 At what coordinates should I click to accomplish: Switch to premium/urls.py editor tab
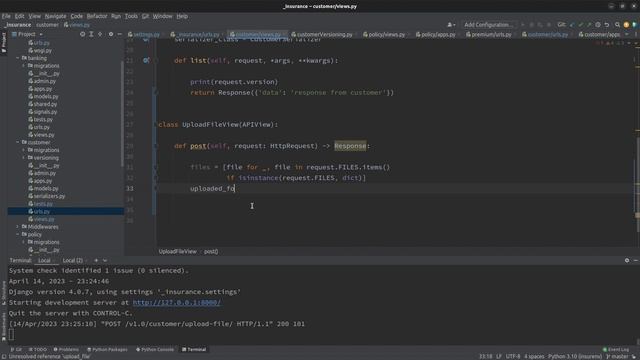(489, 35)
